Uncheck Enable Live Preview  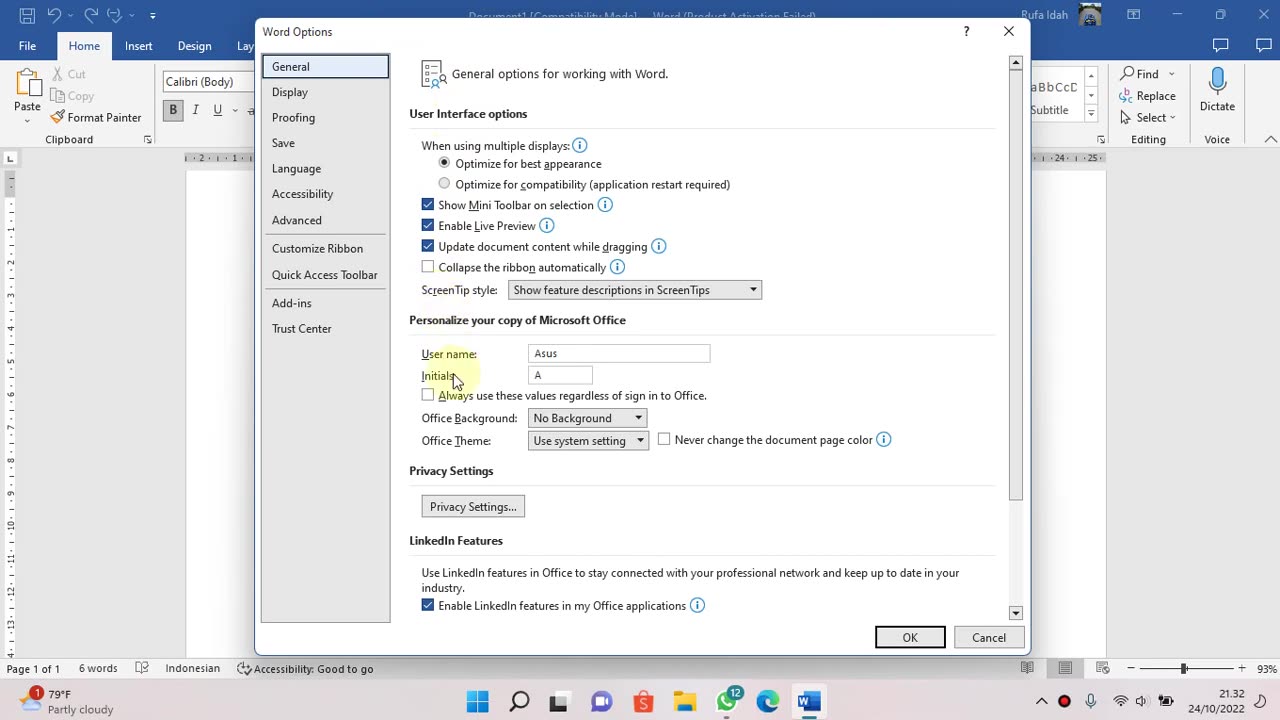pyautogui.click(x=428, y=226)
